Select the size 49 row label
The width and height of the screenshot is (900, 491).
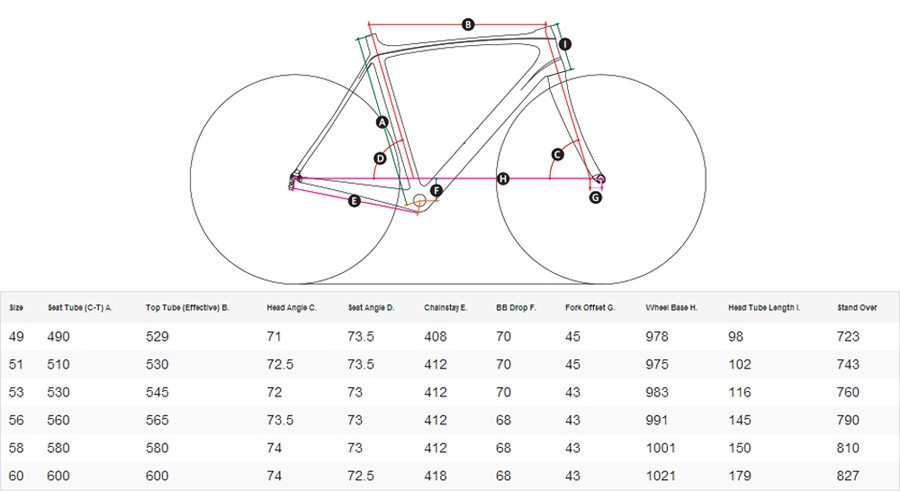16,337
